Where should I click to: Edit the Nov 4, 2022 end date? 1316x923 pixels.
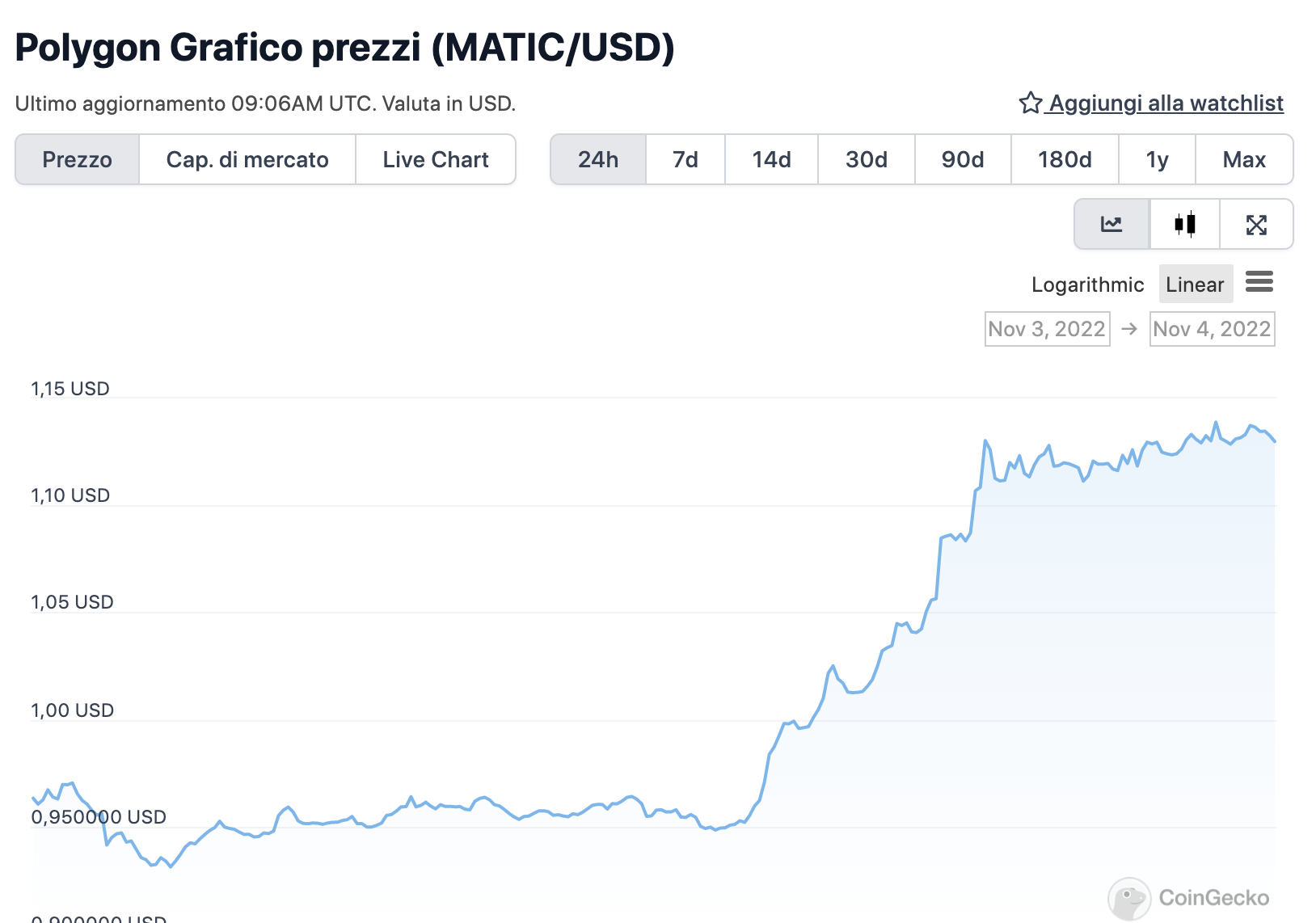click(x=1212, y=329)
